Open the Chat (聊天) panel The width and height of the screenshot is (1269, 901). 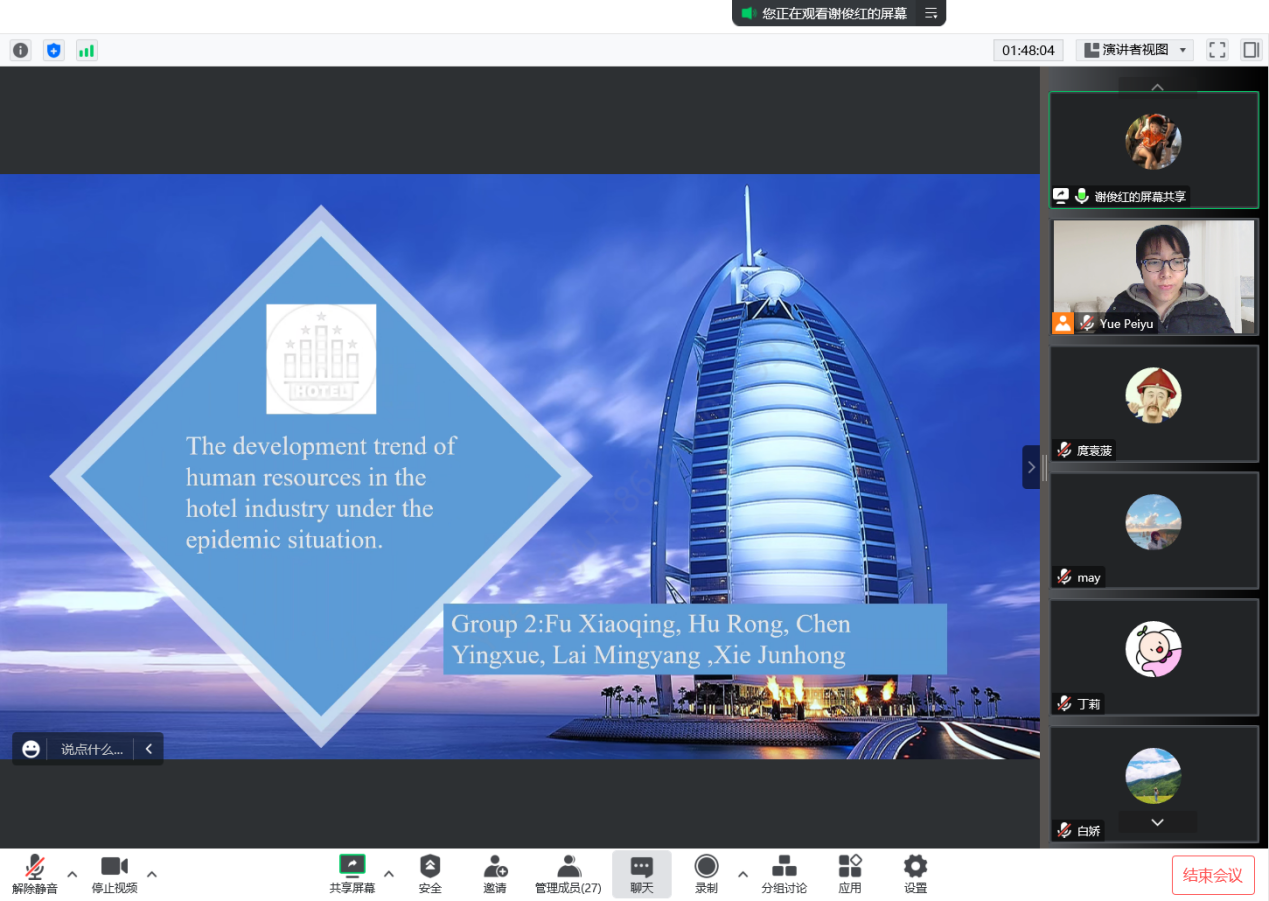642,873
